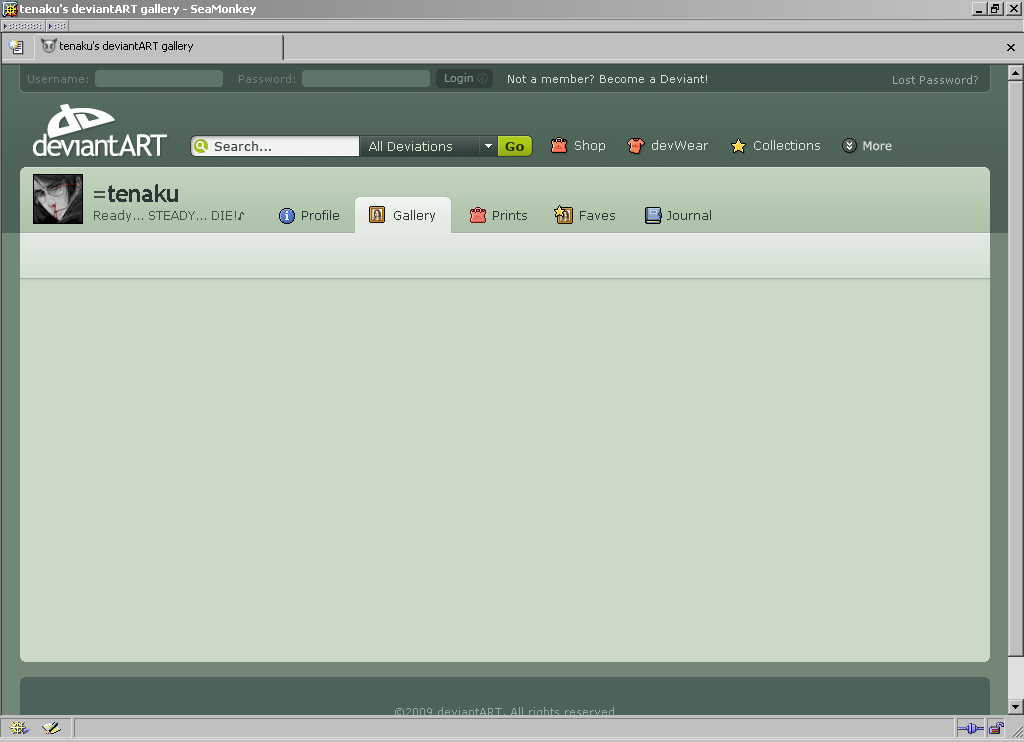Click the security padlock icon in status bar
The height and width of the screenshot is (742, 1024).
tap(996, 728)
